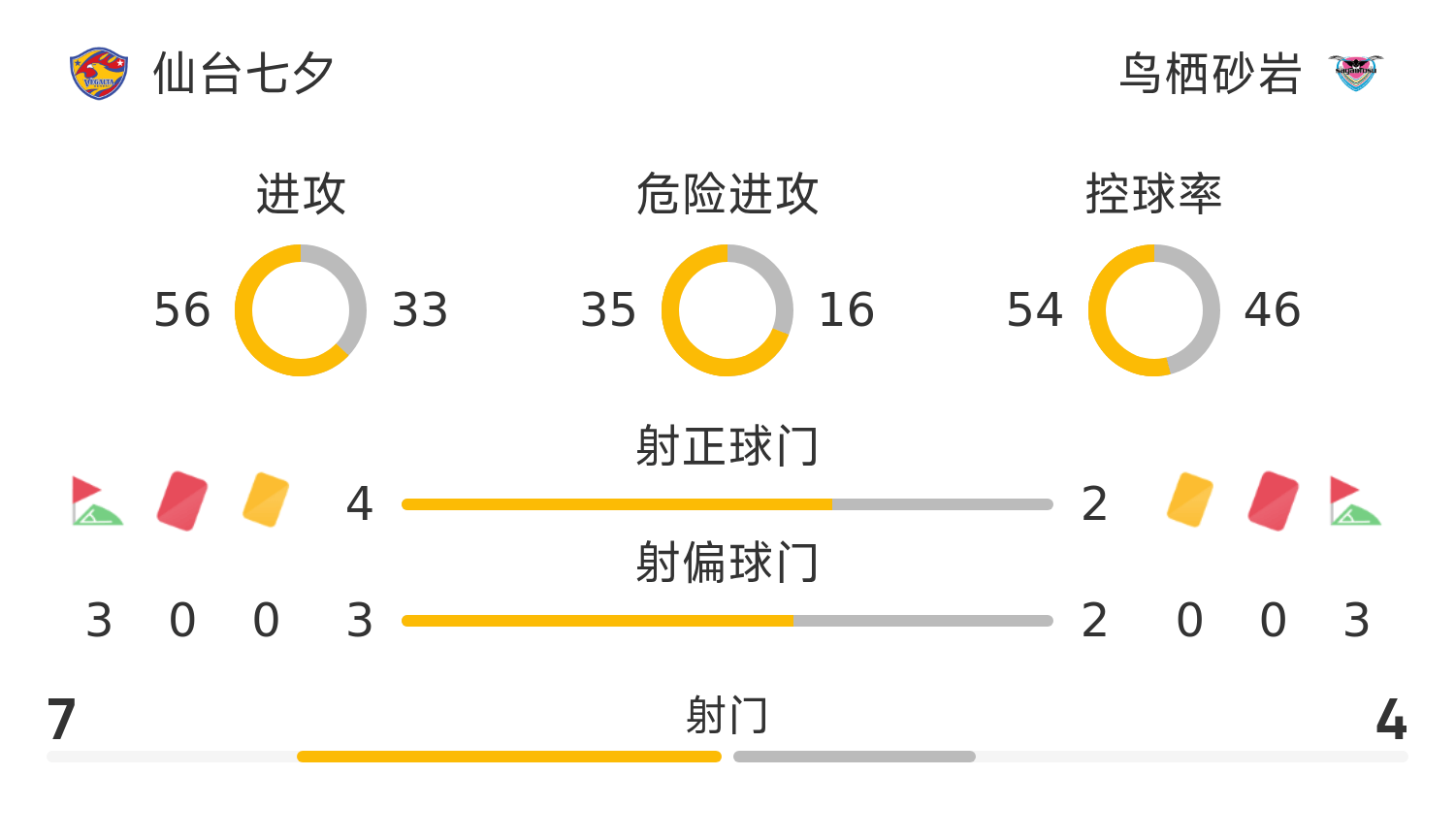Image resolution: width=1455 pixels, height=840 pixels.
Task: Select the 鸟栖砂岩 team name
Action: point(1210,74)
